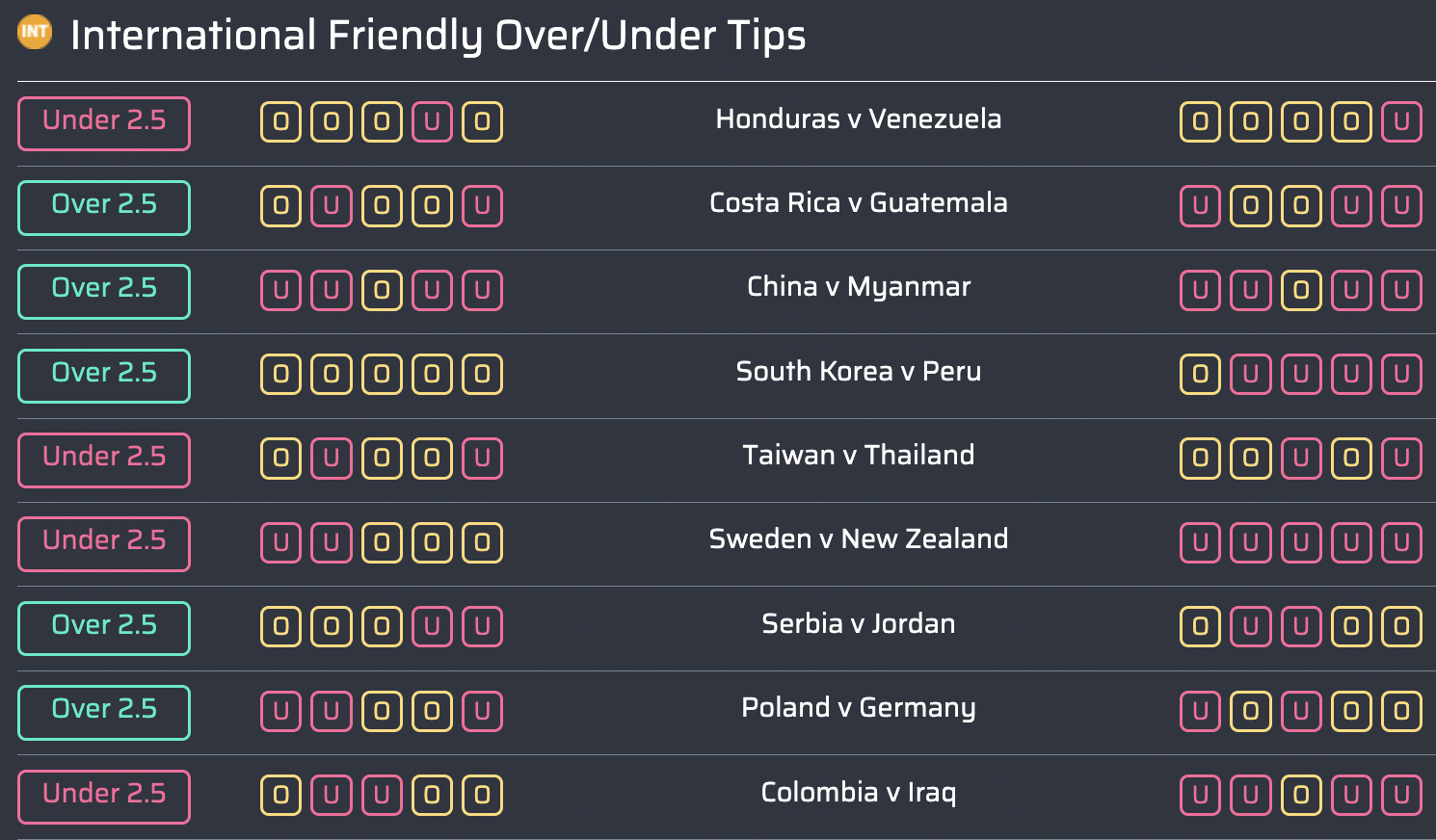Select Under 2.5 tip for Honduras v Venezuela
The height and width of the screenshot is (840, 1436).
click(104, 123)
